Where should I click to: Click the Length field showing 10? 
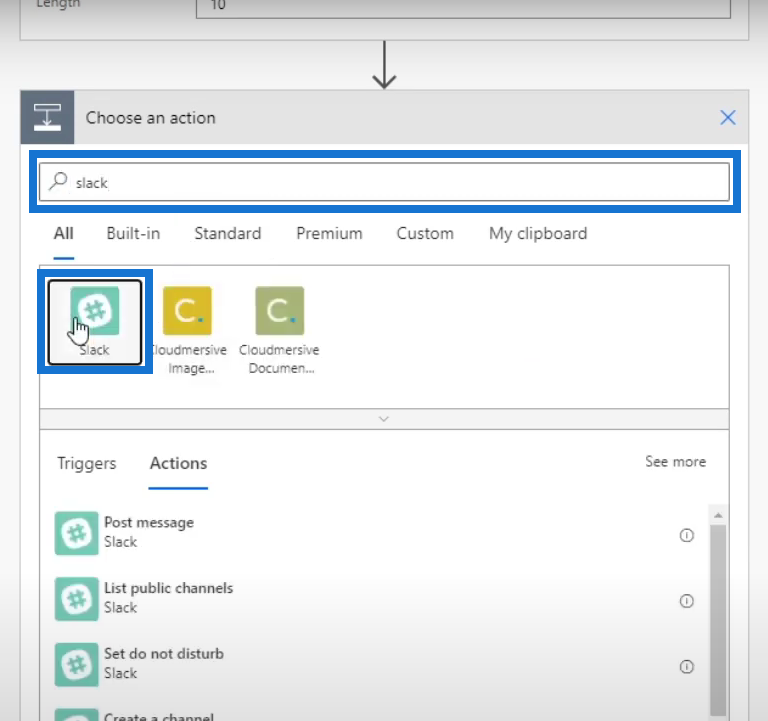tap(463, 7)
